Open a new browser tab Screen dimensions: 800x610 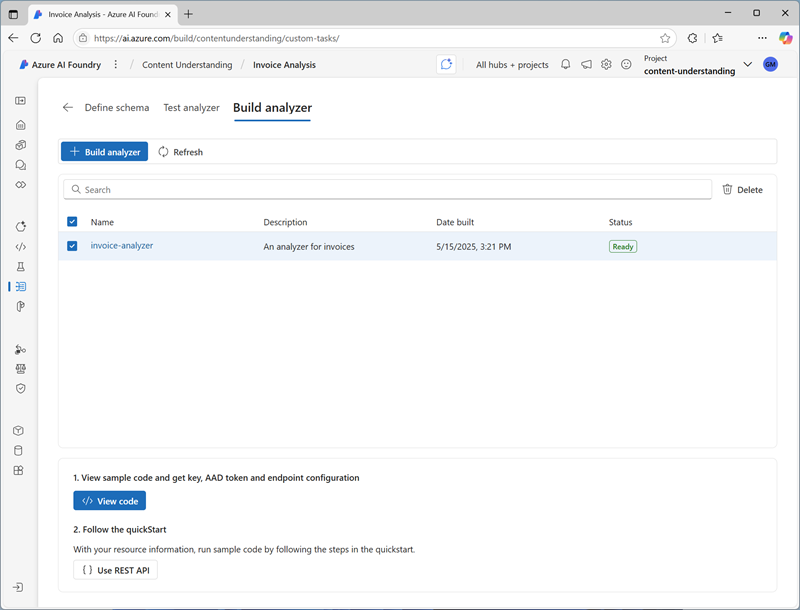(188, 14)
